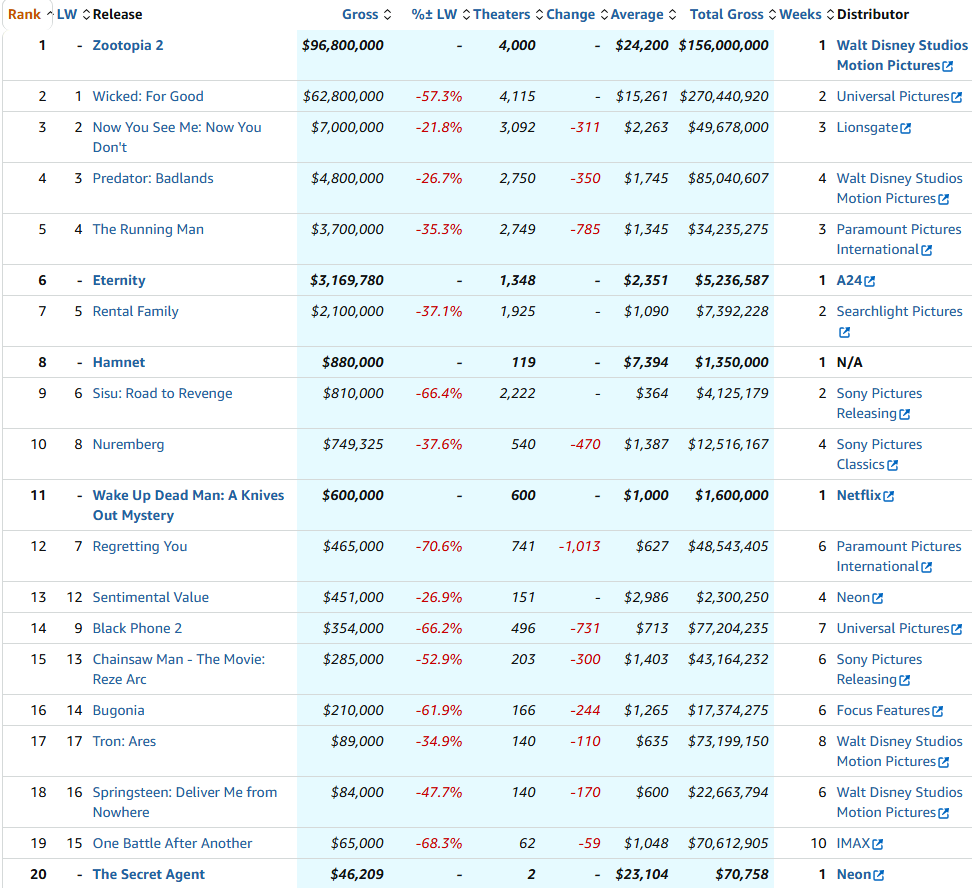Open external link icon for Black Phone 2's Universal Pictures

(956, 630)
